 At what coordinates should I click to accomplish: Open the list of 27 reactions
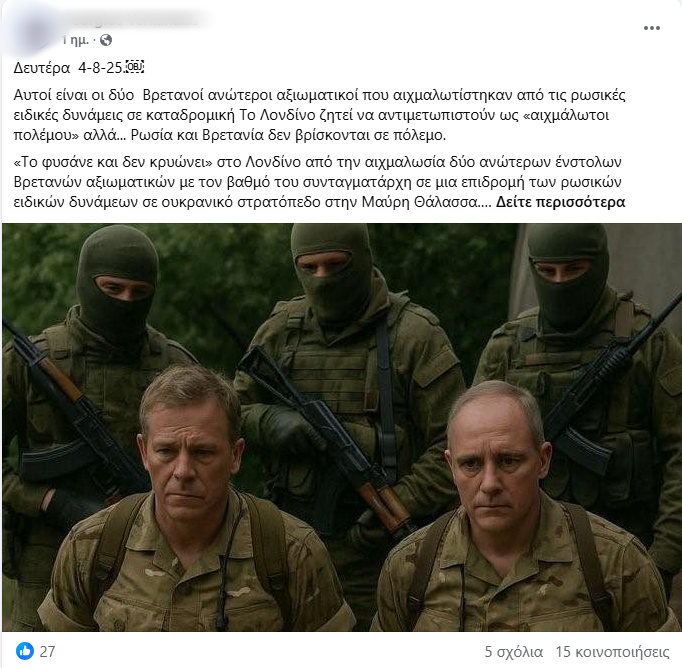47,651
